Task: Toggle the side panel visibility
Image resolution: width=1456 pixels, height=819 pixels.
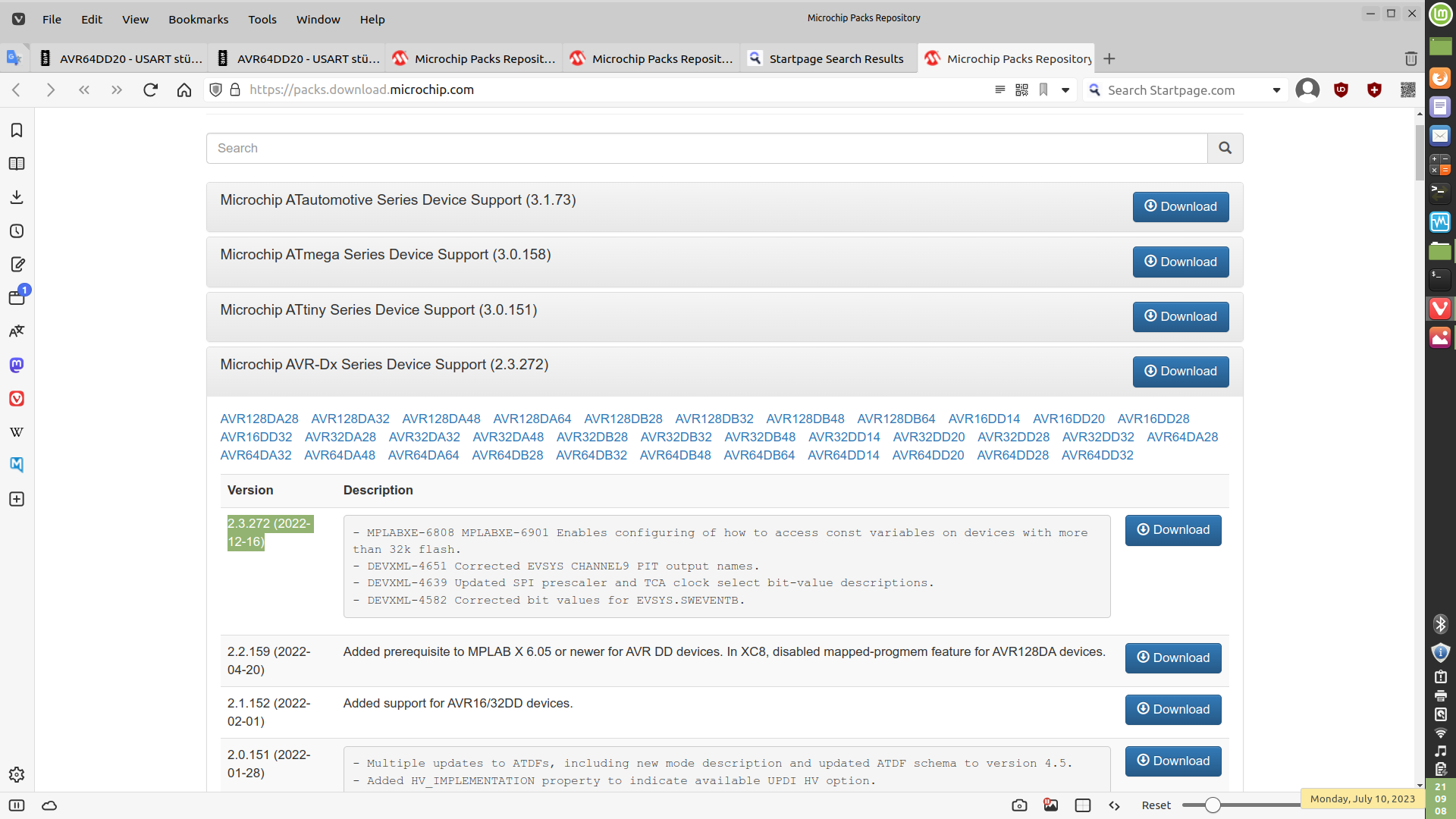Action: 17,805
